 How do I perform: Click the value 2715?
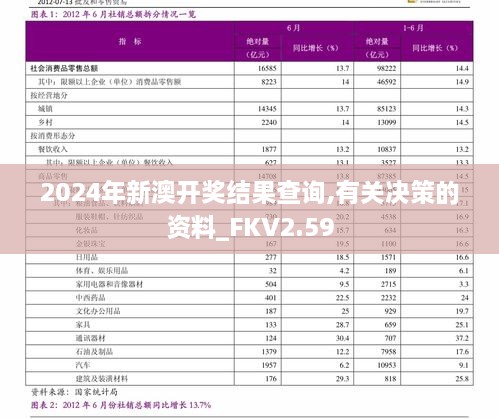pyautogui.click(x=388, y=284)
